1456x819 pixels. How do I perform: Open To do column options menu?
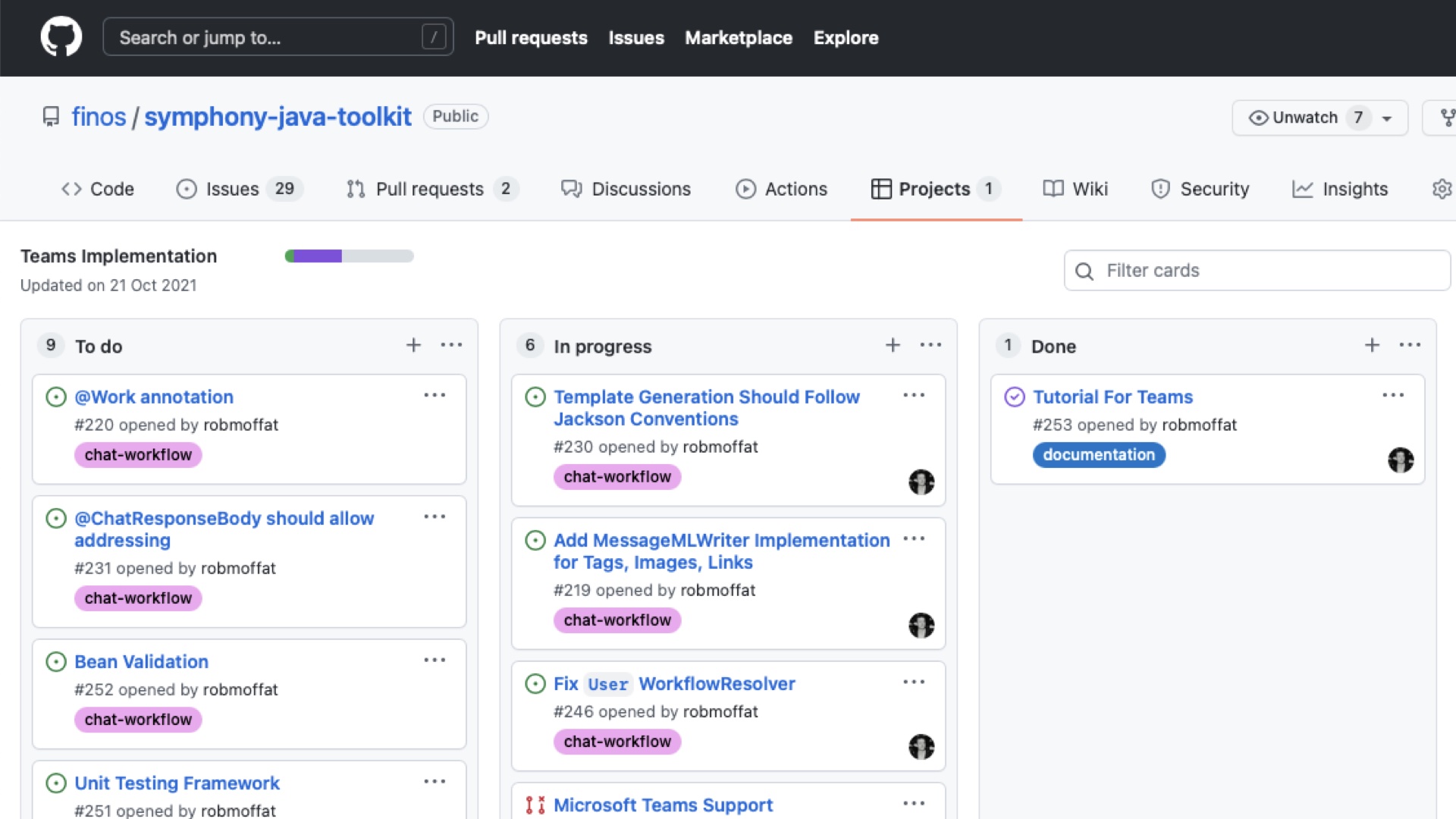pos(451,345)
